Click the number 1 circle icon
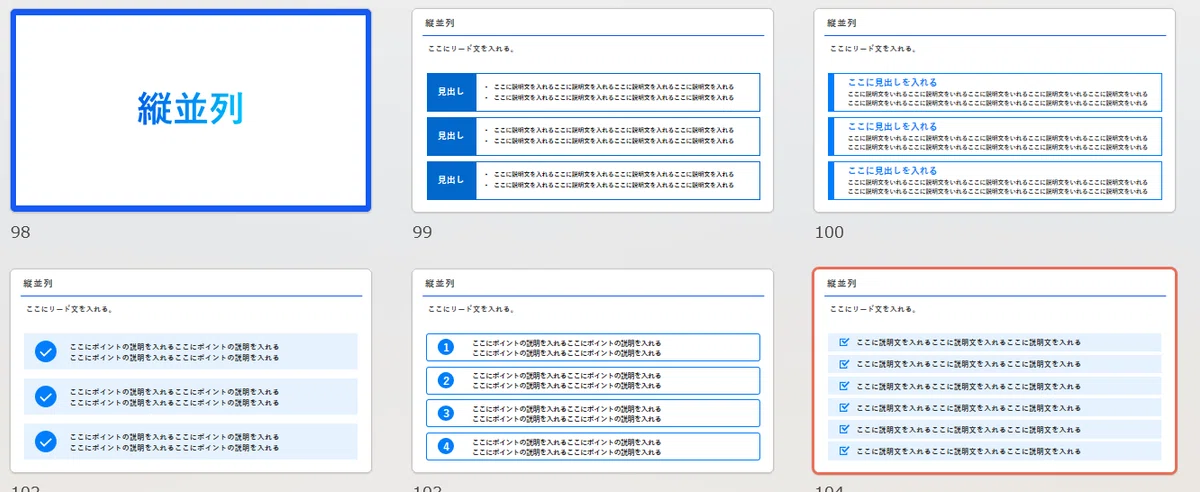1200x492 pixels. click(x=446, y=347)
